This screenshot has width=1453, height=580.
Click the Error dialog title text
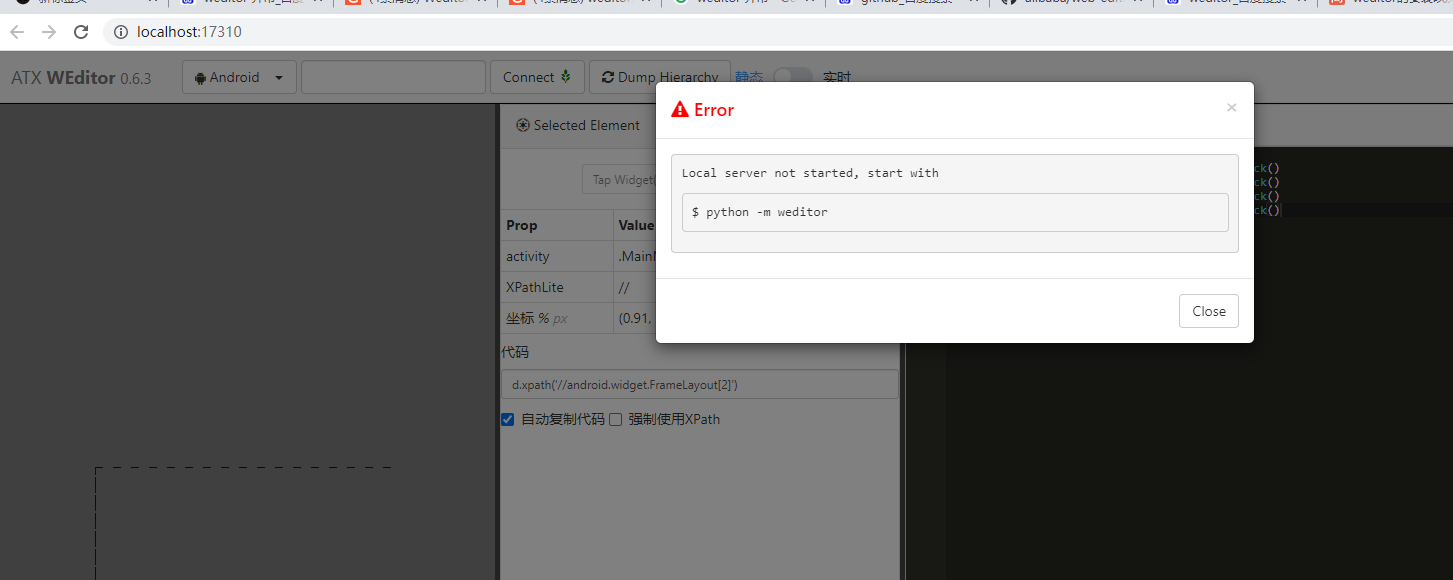coord(714,110)
